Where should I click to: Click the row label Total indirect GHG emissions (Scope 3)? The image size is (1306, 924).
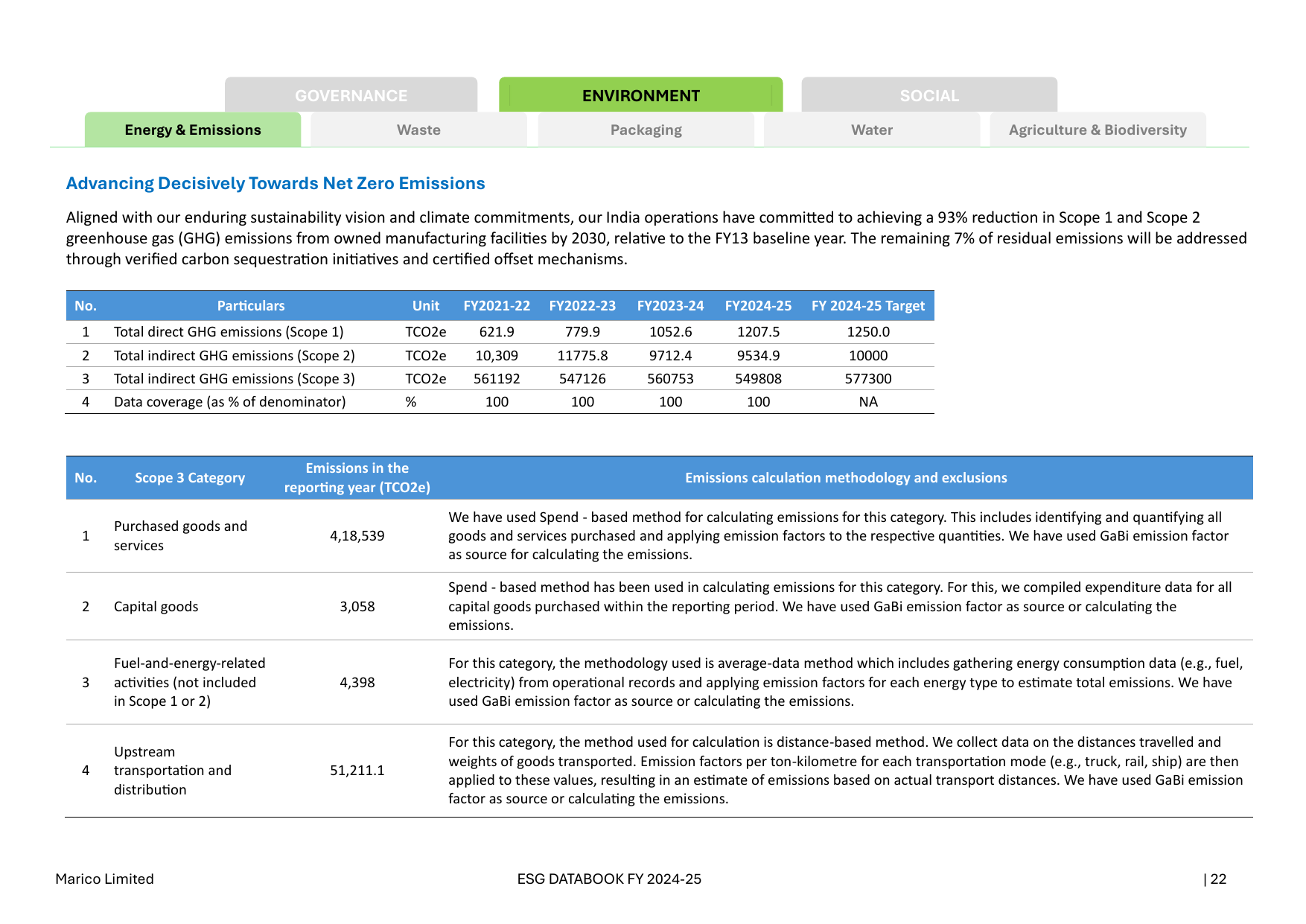235,379
